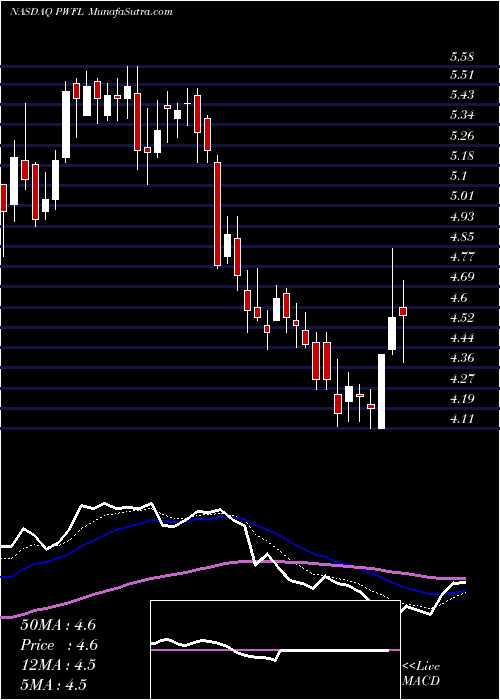Screen dimensions: 500x700
Task: Click the 5.51 price axis label
Action: click(461, 75)
